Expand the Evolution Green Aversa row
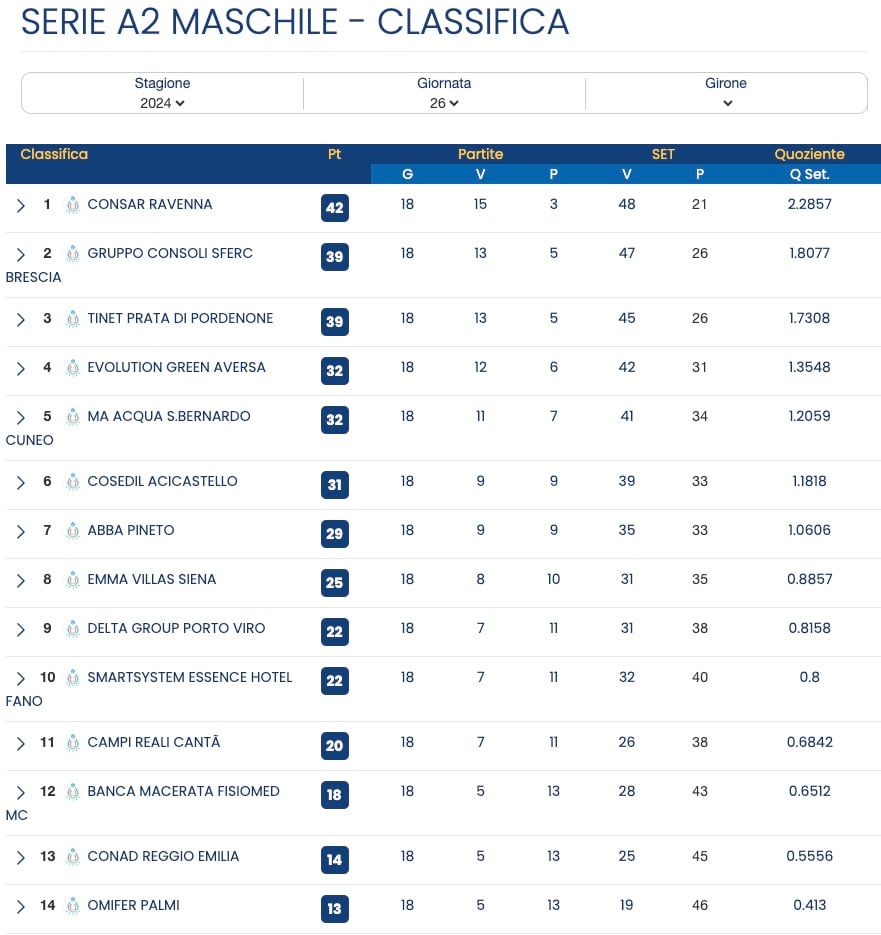Viewport: 881px width, 935px height. click(x=21, y=369)
